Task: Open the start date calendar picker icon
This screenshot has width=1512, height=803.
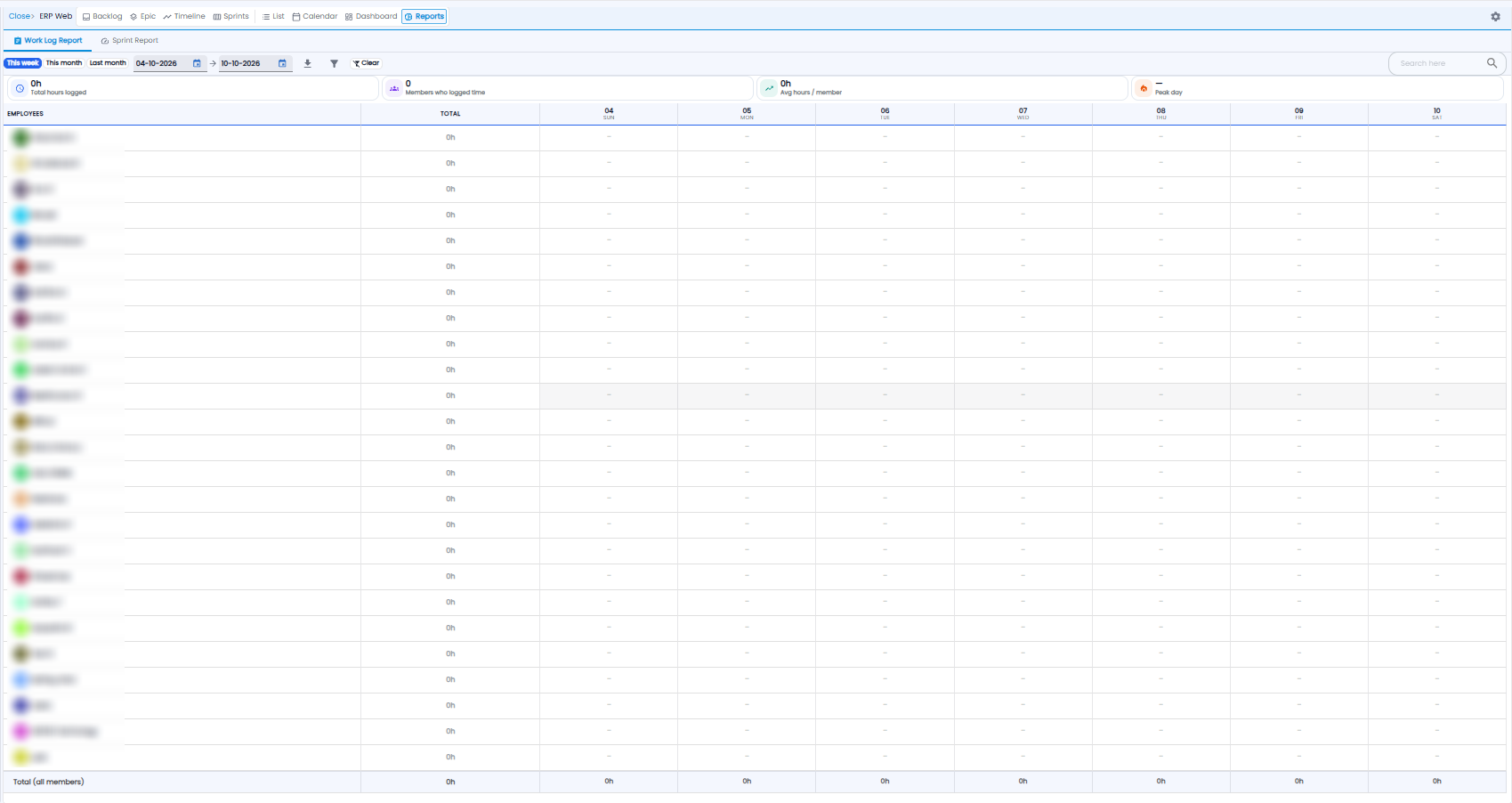Action: (197, 63)
